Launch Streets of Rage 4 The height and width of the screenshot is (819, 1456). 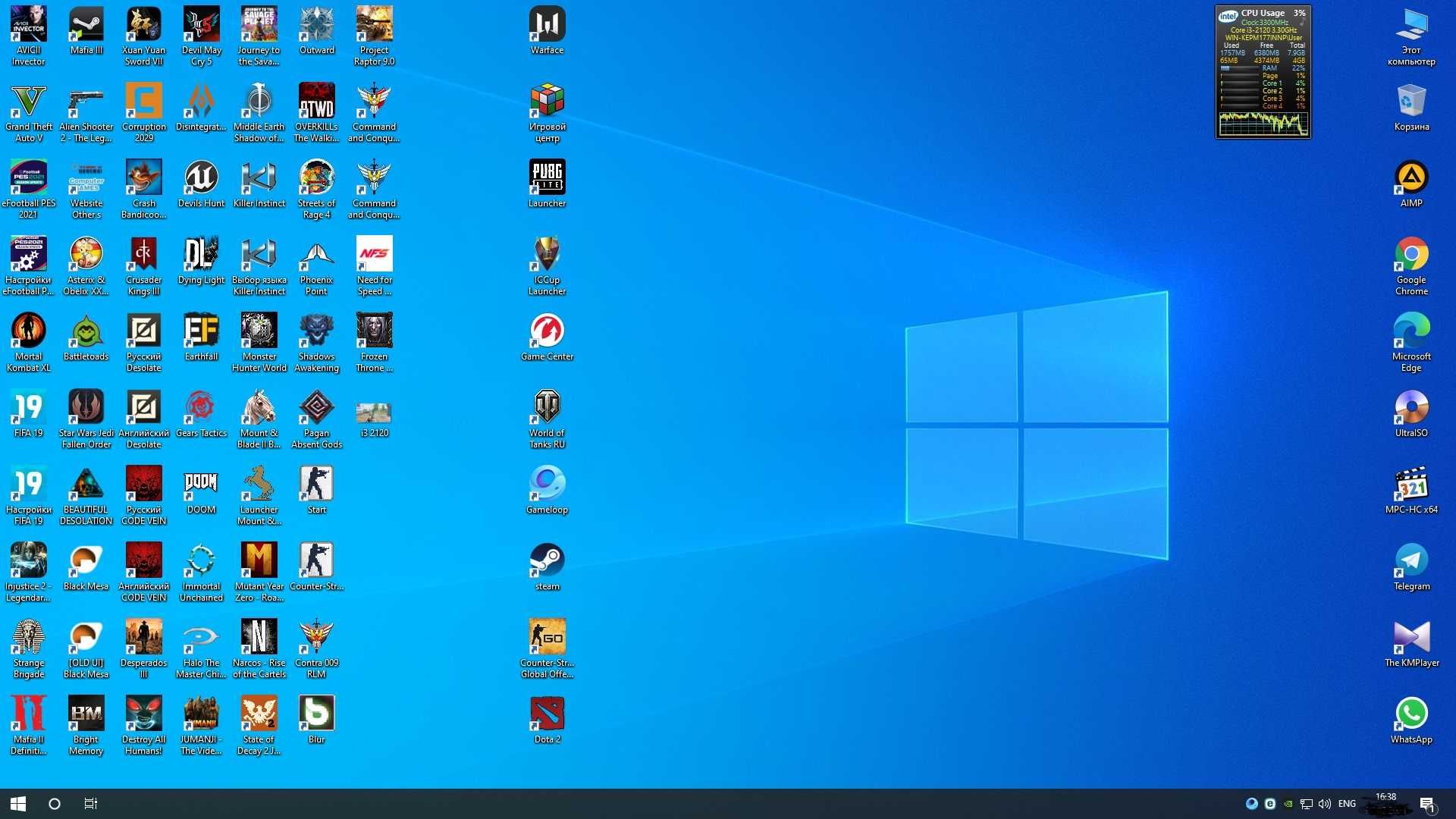pyautogui.click(x=317, y=189)
